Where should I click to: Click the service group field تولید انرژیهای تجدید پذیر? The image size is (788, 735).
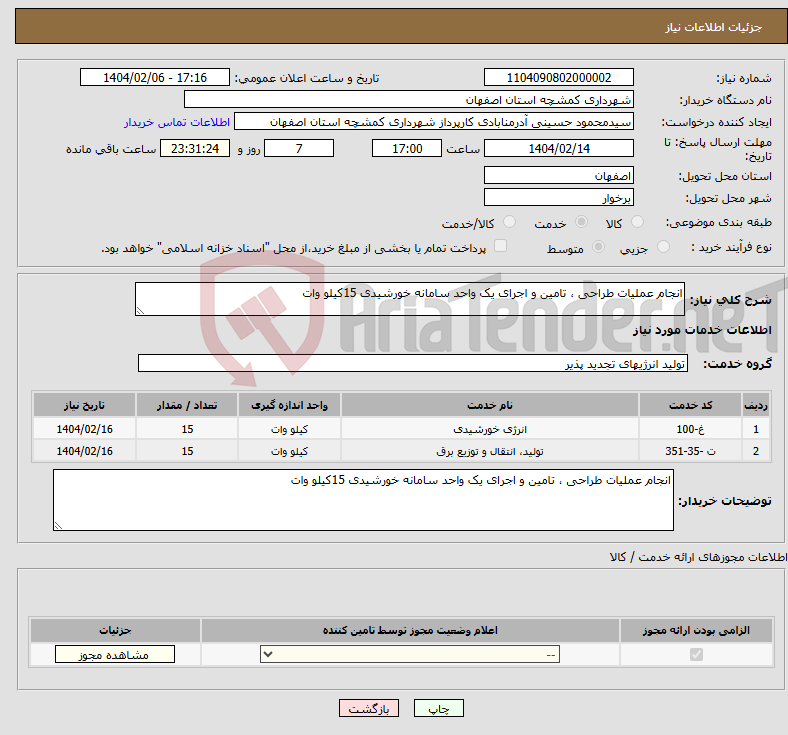click(x=412, y=364)
